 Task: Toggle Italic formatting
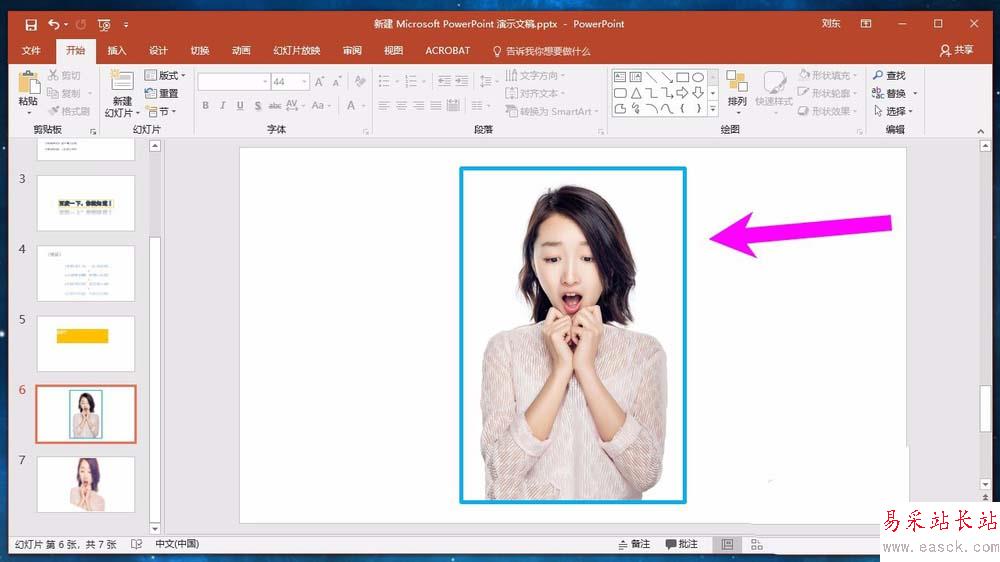tap(223, 106)
